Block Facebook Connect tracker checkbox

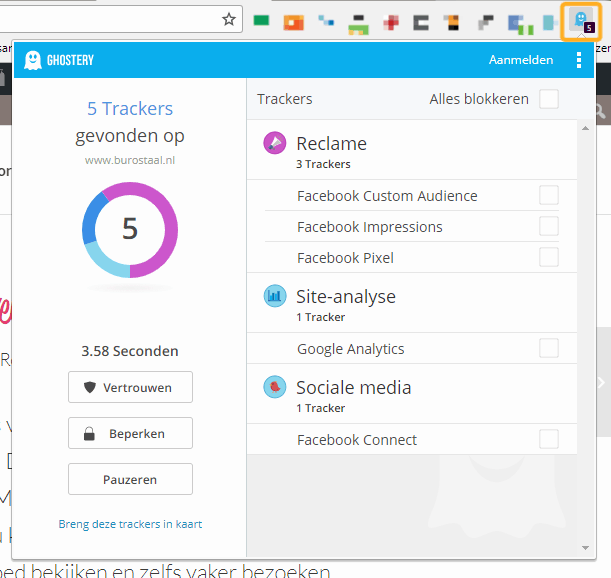coord(549,439)
